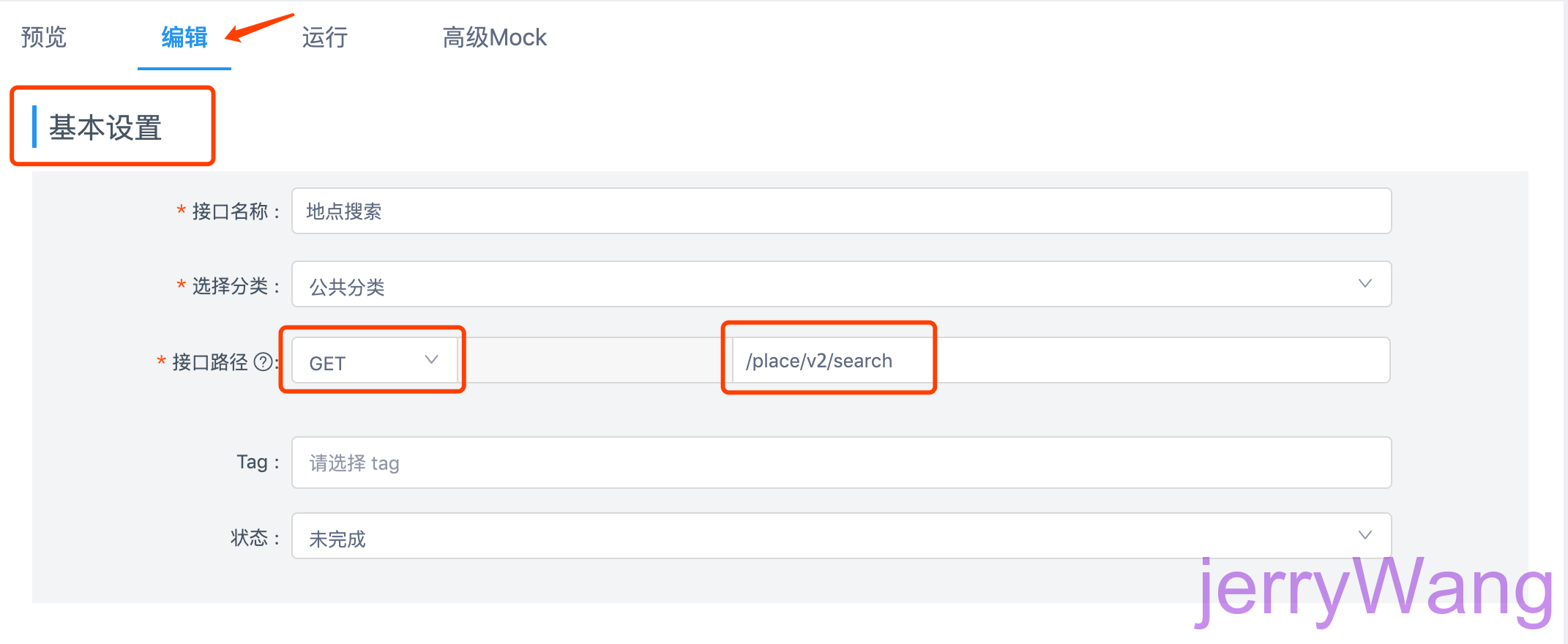The width and height of the screenshot is (1568, 644).
Task: Click the empty base path box after GET
Action: click(594, 361)
